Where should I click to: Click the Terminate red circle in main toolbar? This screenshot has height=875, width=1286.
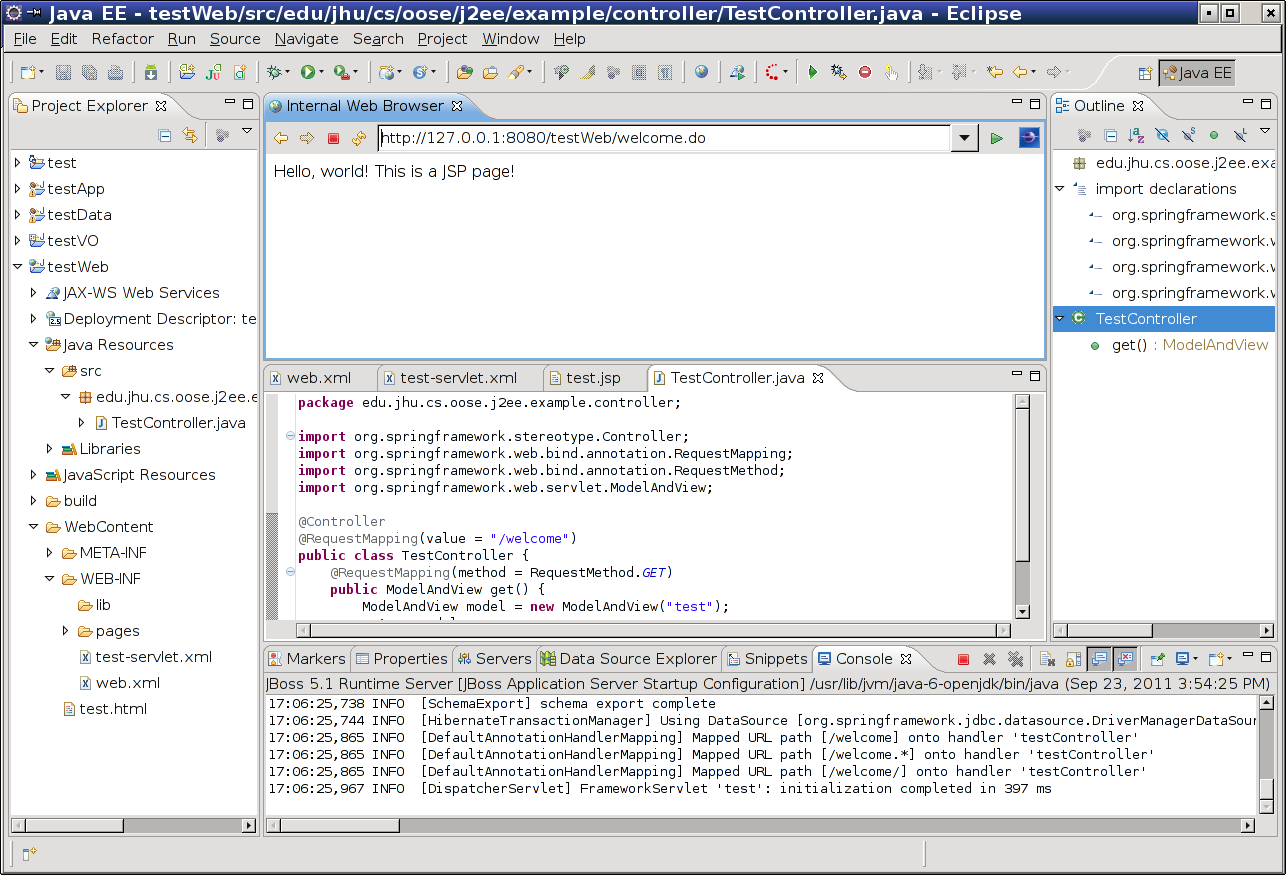[865, 72]
